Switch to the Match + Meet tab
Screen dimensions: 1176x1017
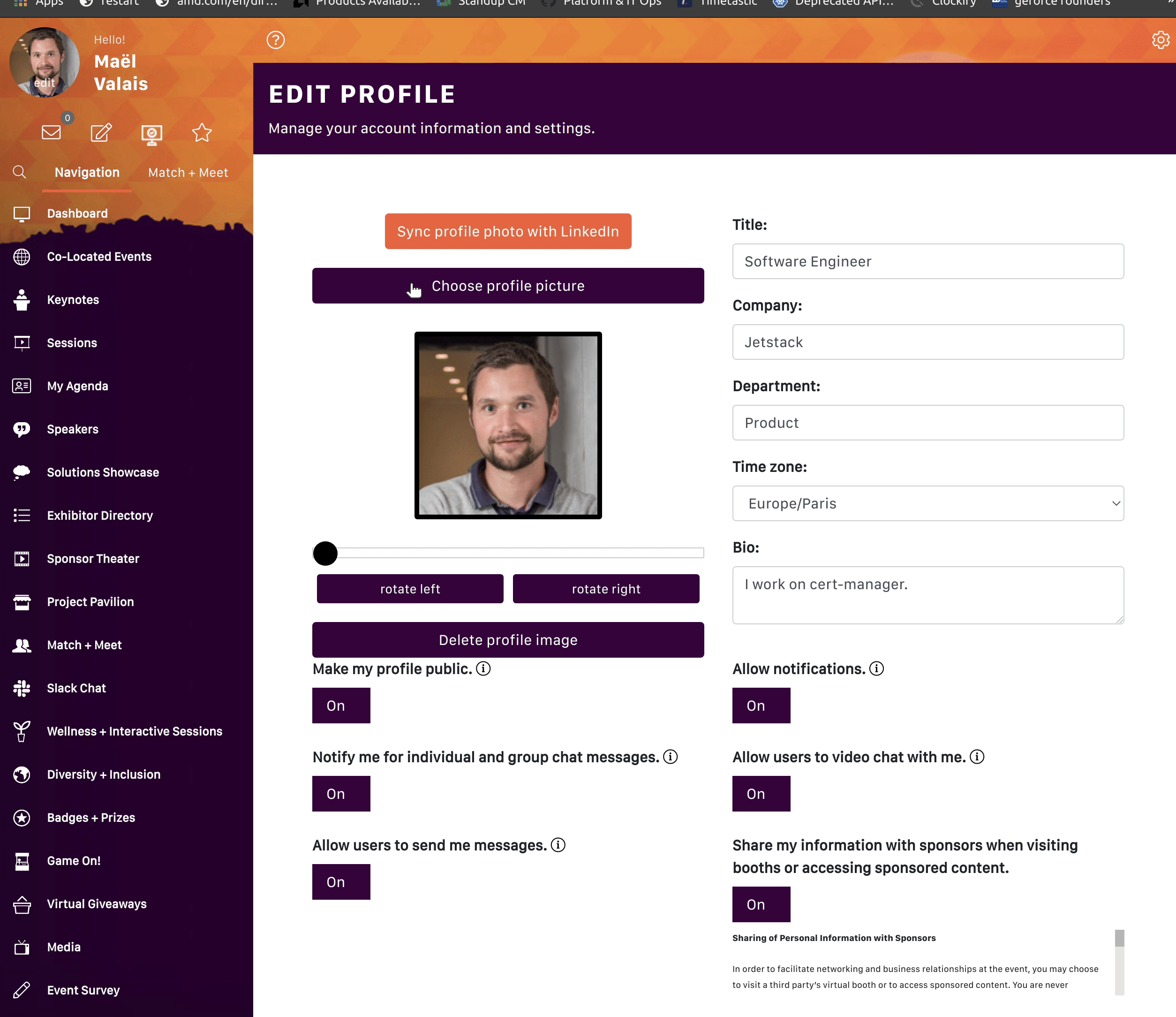[x=188, y=173]
